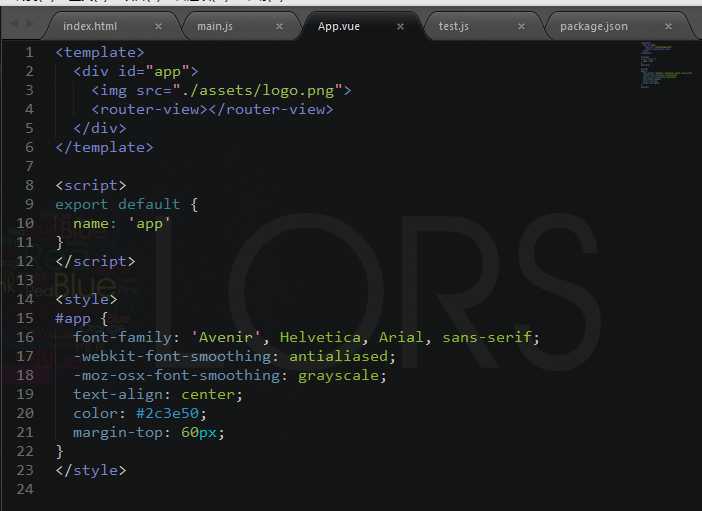Click the -webkit-font-smoothing property
This screenshot has height=511, width=702.
point(172,356)
